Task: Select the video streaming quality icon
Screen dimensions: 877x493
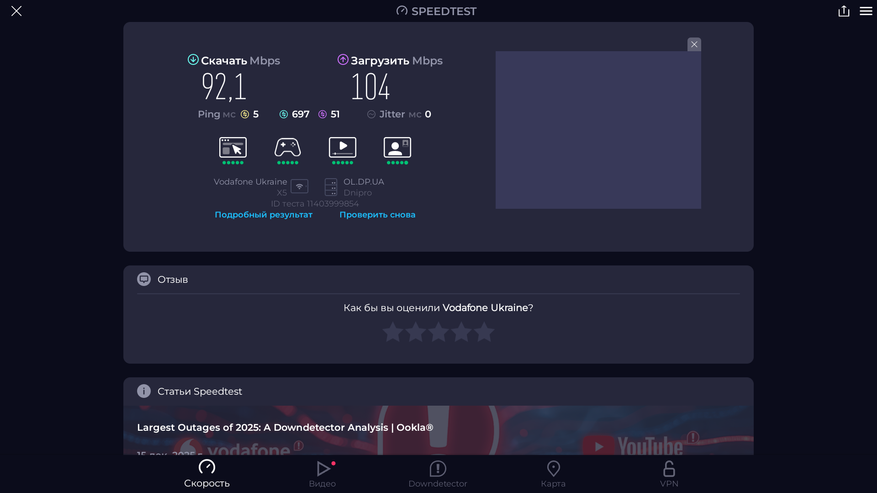Action: (342, 148)
